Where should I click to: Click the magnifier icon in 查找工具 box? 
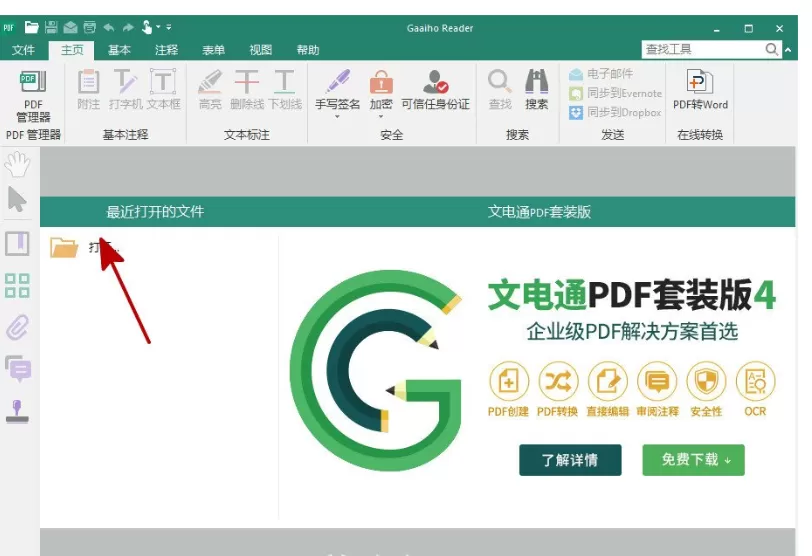click(772, 50)
